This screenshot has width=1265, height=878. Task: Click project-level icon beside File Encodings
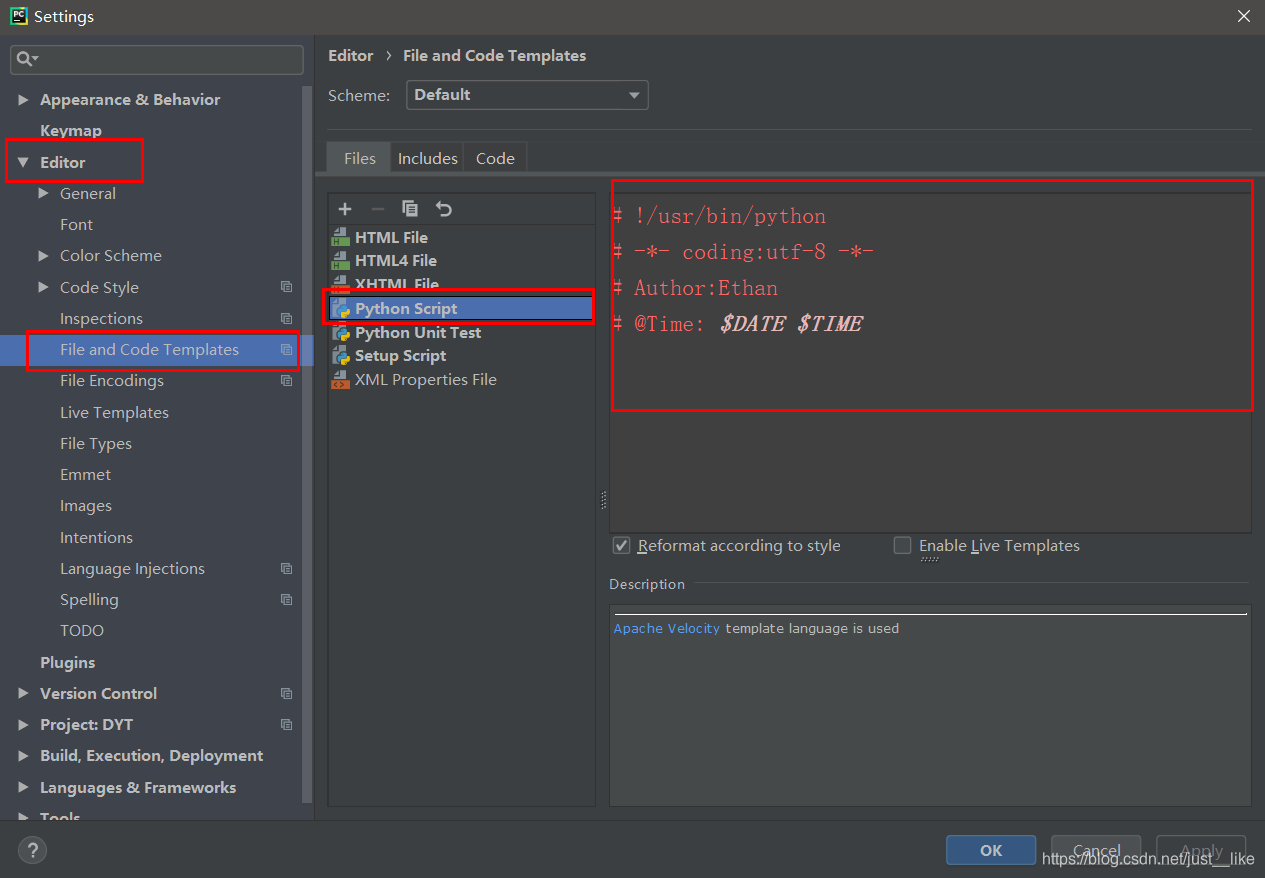pos(287,381)
